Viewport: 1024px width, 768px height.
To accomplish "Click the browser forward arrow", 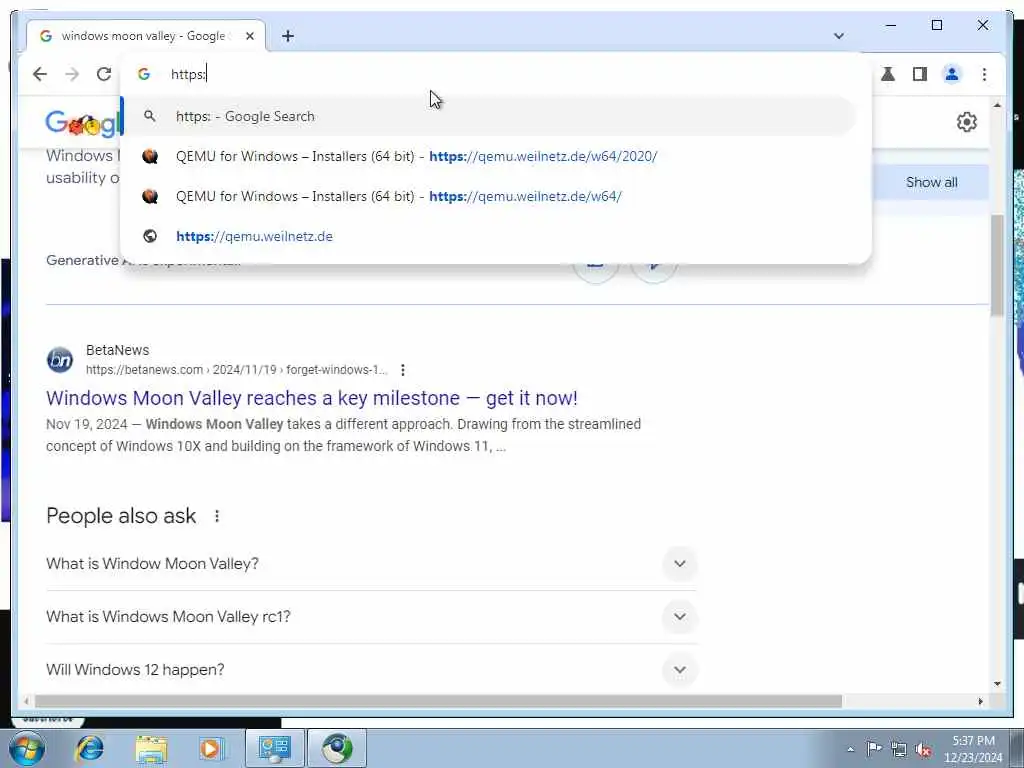I will (x=72, y=74).
